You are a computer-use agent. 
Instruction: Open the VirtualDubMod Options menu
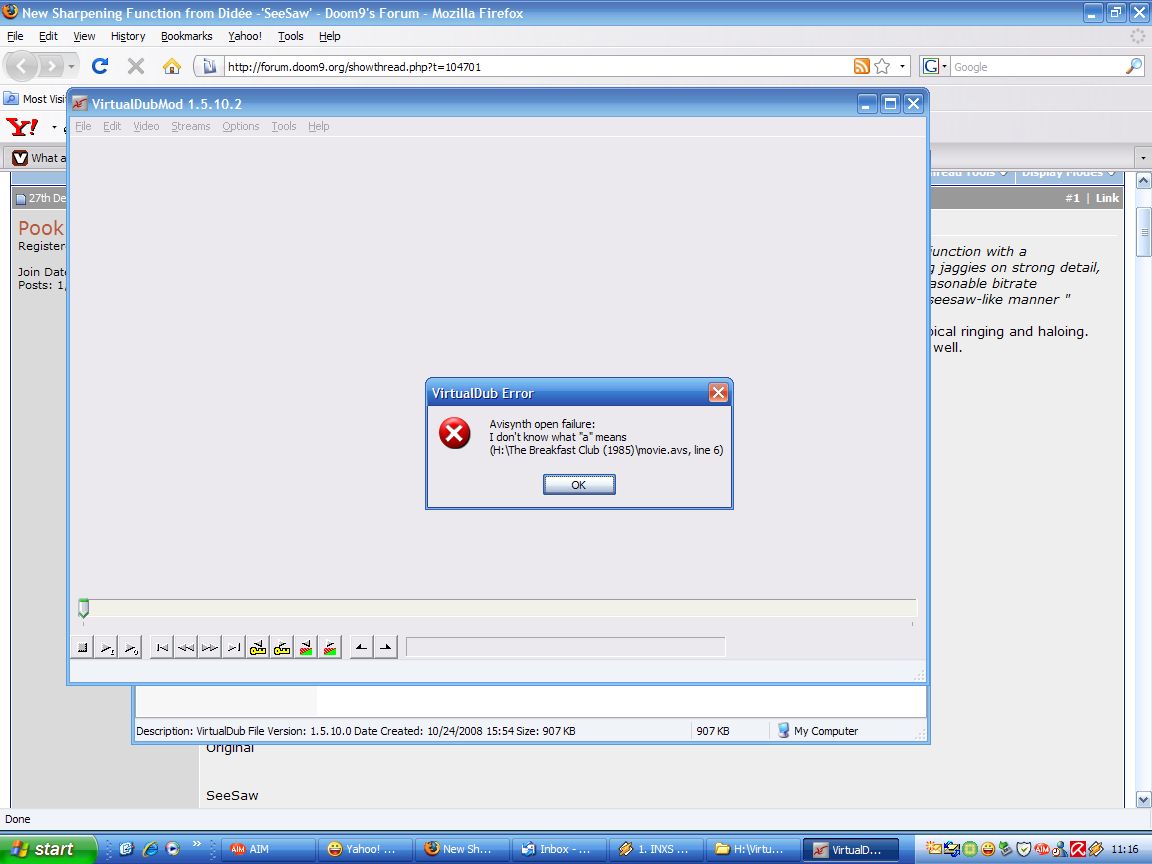click(241, 126)
